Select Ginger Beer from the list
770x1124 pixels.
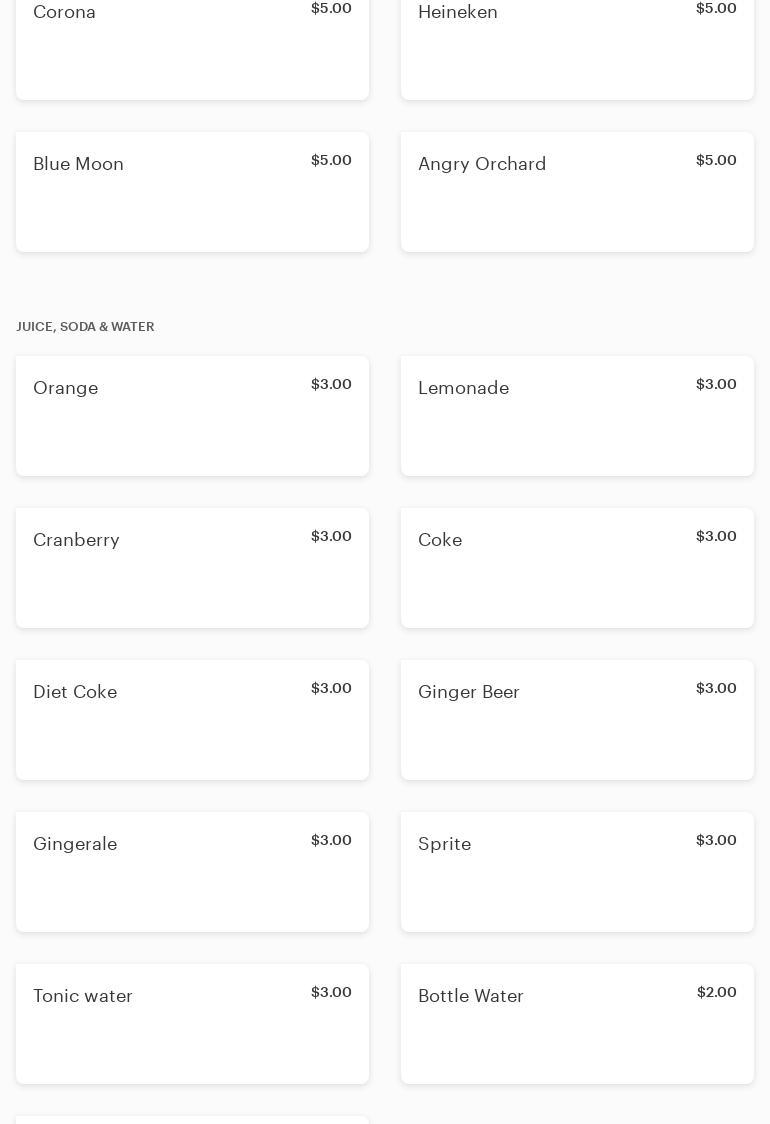[577, 720]
